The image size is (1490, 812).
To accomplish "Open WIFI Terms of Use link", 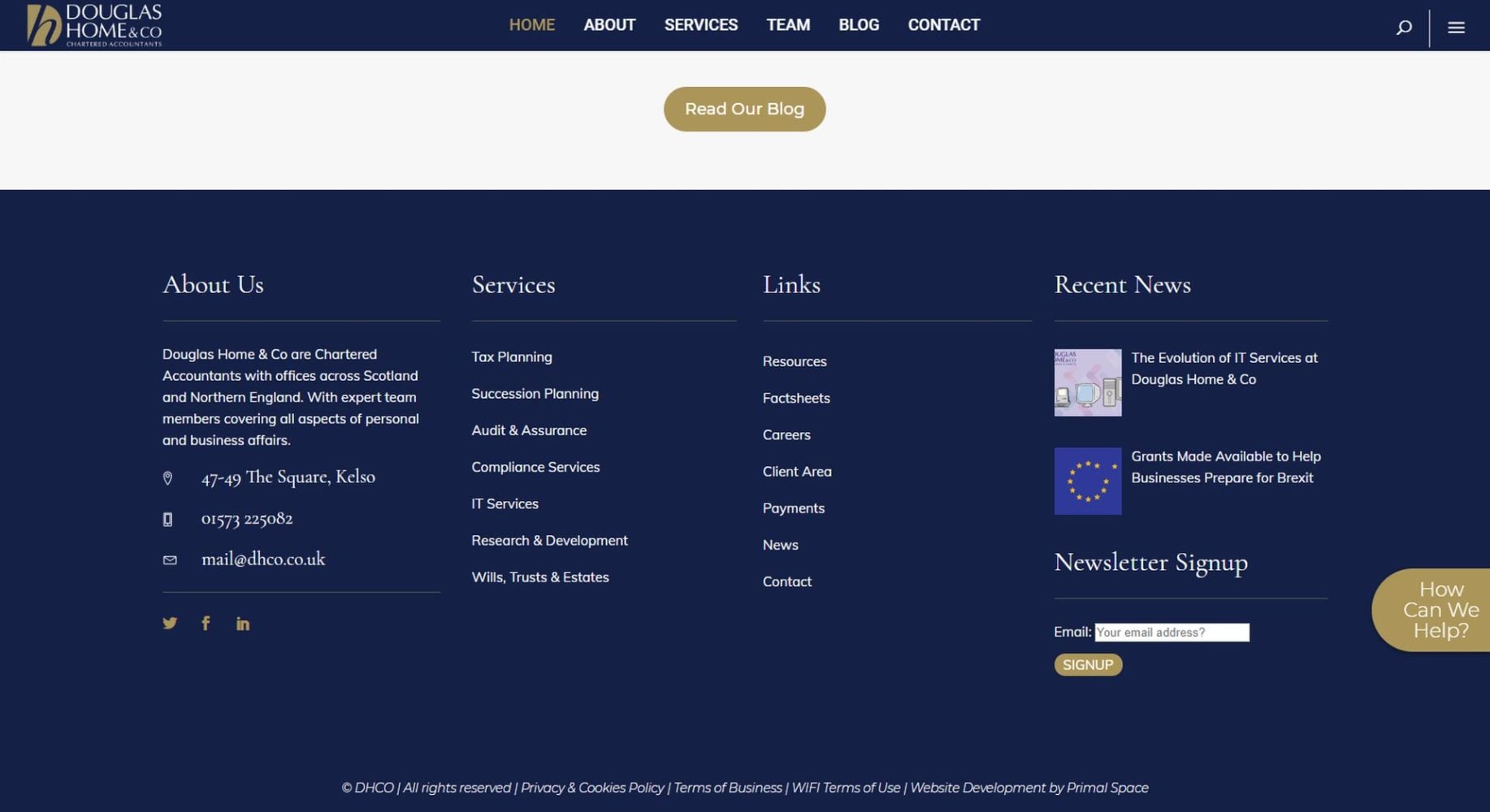I will point(846,788).
